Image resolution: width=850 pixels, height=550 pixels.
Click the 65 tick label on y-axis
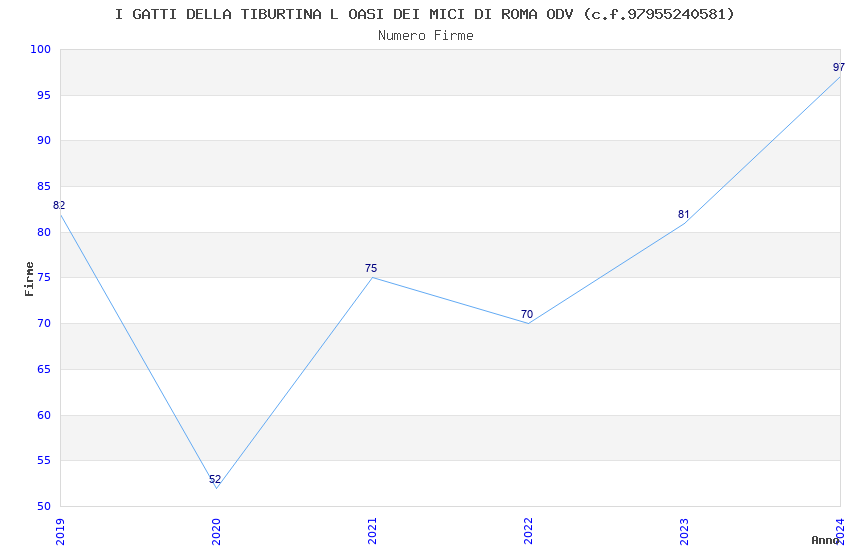43,369
